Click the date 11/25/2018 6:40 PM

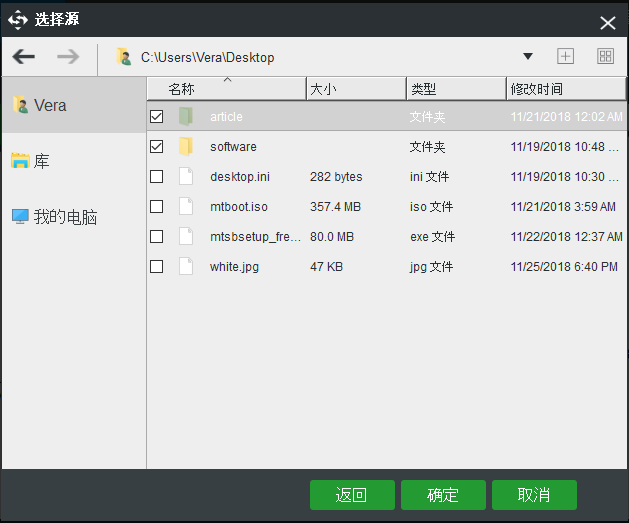[564, 267]
